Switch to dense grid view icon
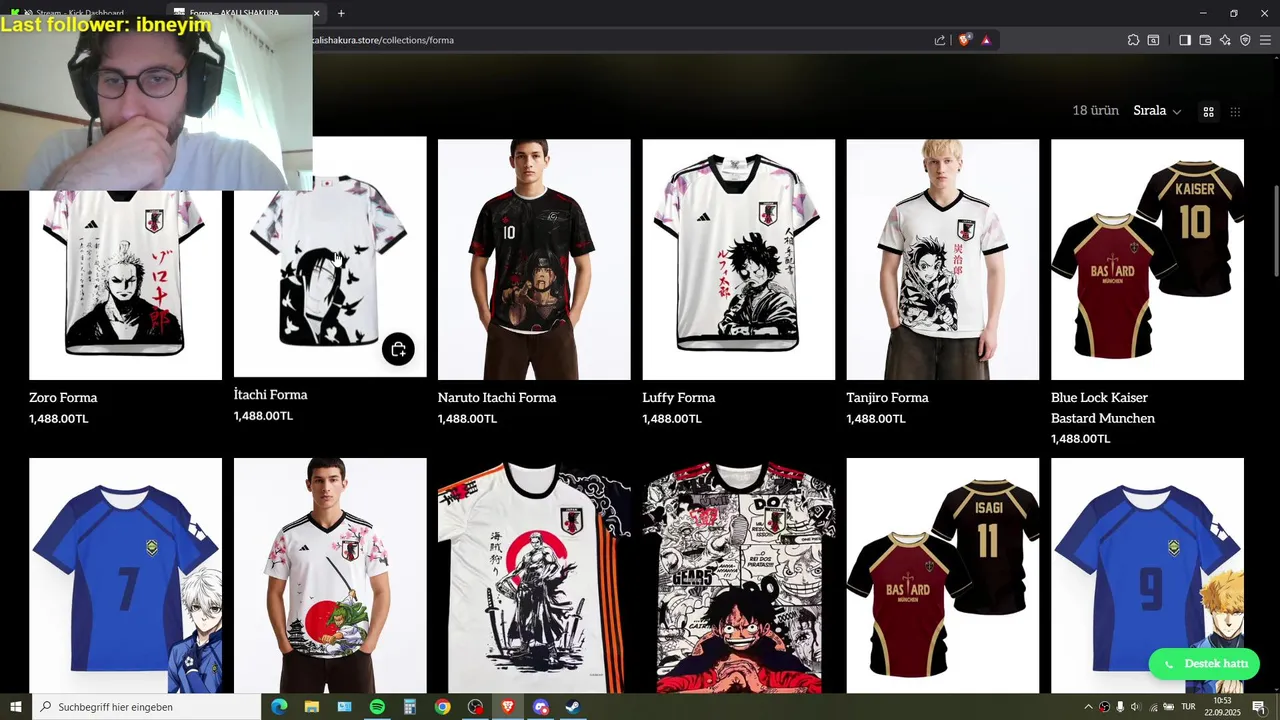This screenshot has width=1280, height=720. point(1235,112)
